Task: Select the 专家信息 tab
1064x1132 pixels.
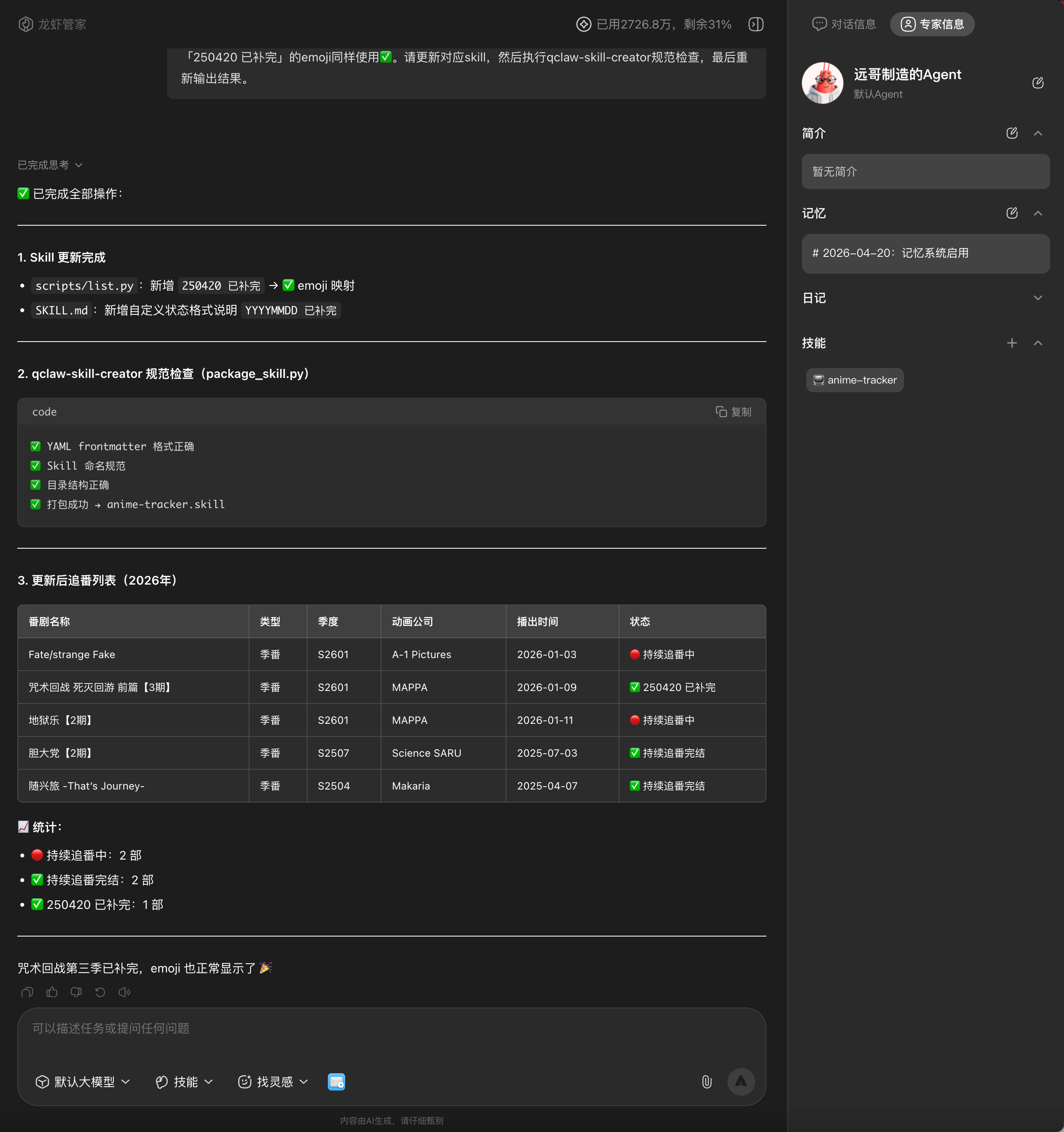Action: pos(932,25)
